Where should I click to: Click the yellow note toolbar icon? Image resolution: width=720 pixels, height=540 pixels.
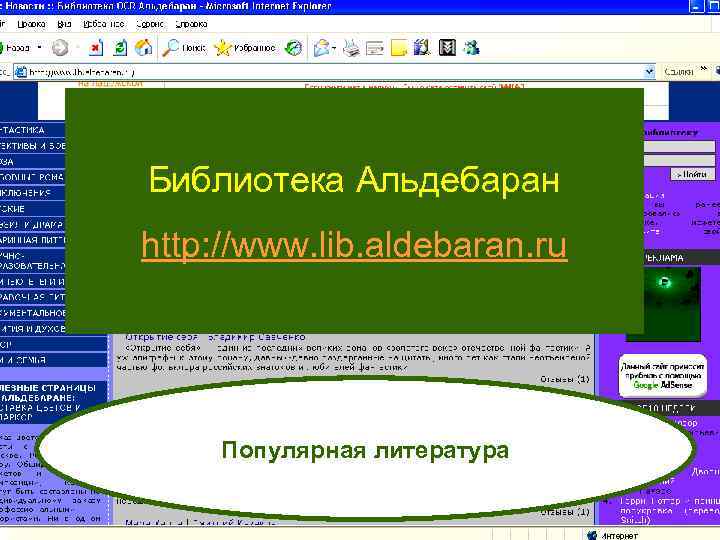point(399,48)
